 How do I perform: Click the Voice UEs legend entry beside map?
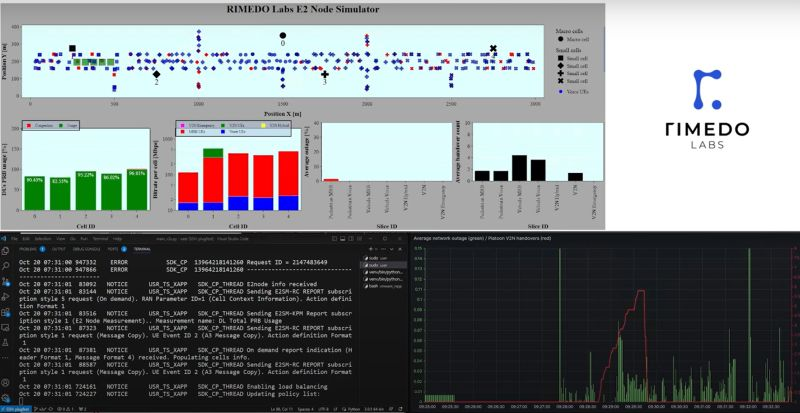573,91
